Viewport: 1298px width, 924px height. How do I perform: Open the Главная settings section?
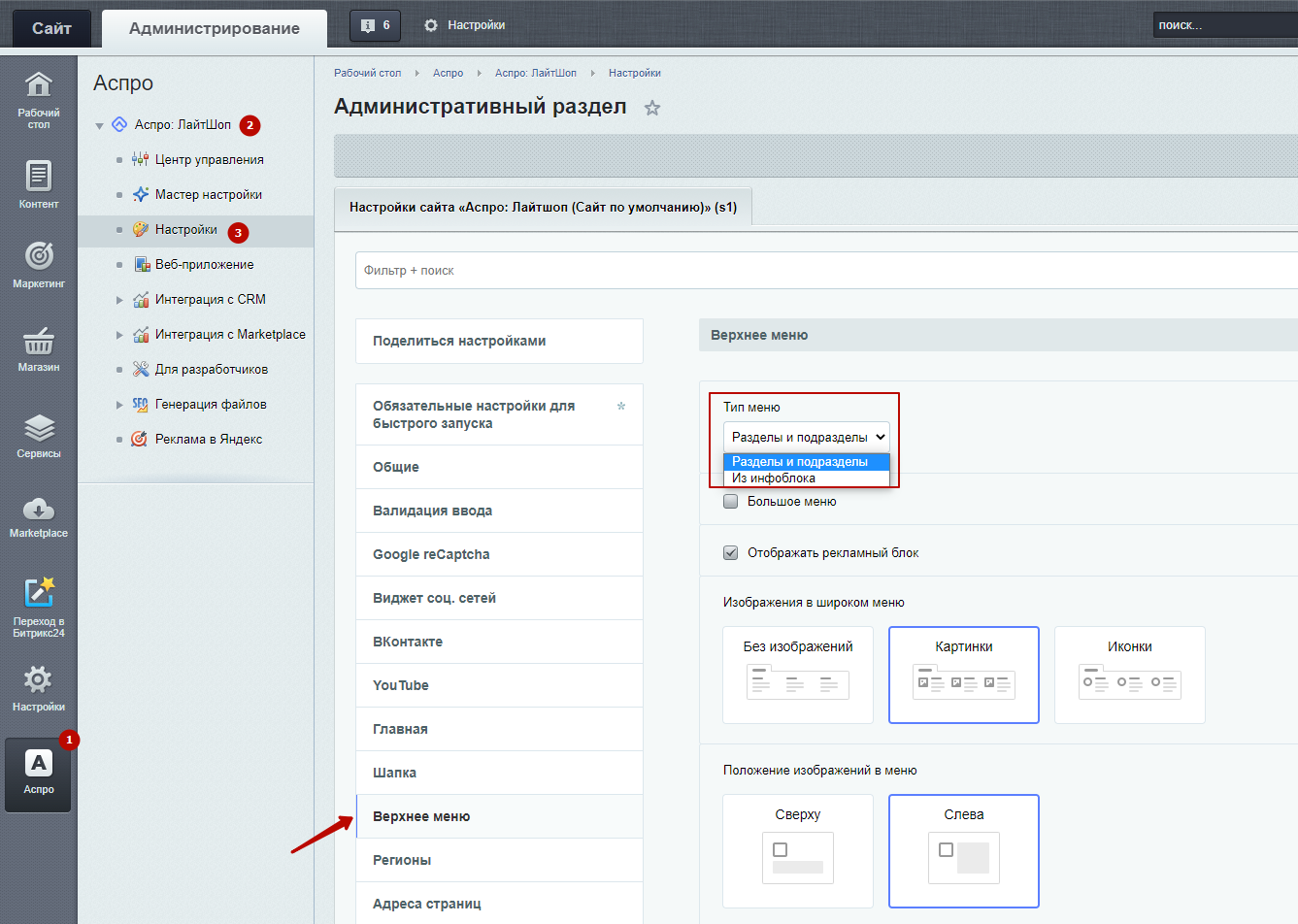point(499,729)
